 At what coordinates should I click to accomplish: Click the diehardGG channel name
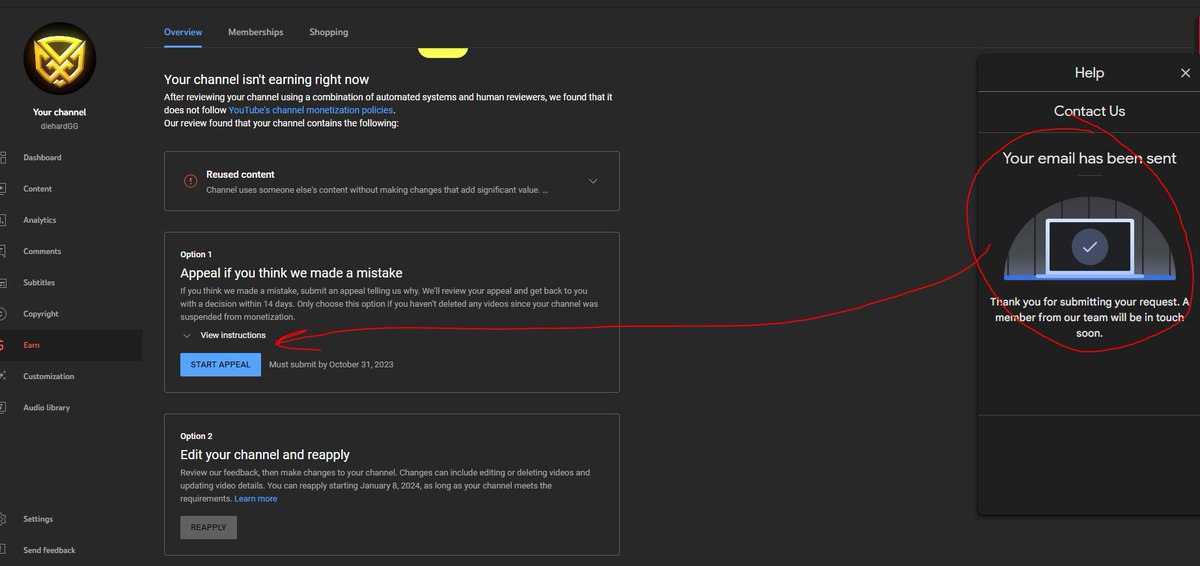(x=59, y=127)
